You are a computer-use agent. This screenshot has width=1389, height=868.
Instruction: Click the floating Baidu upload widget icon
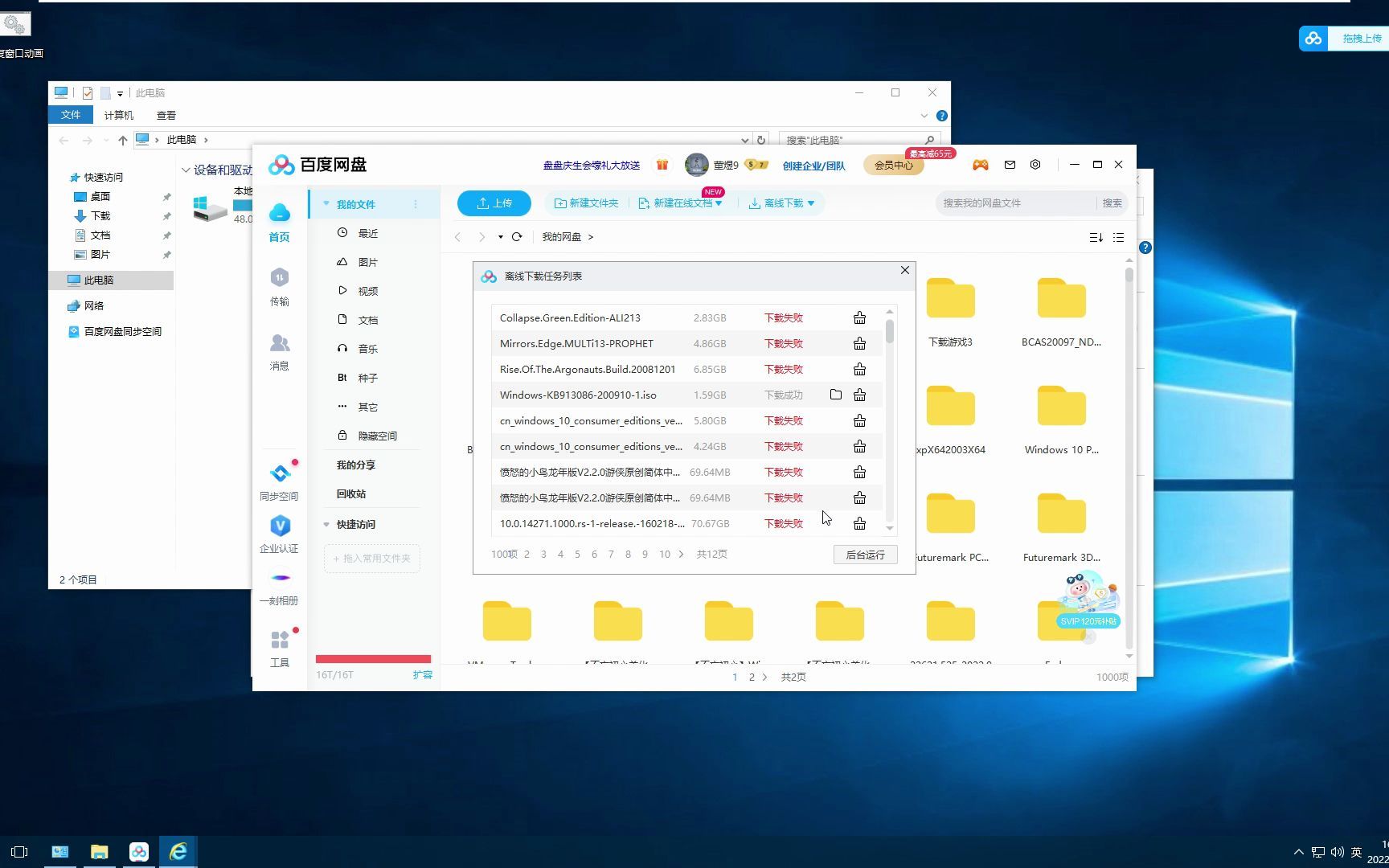1313,39
